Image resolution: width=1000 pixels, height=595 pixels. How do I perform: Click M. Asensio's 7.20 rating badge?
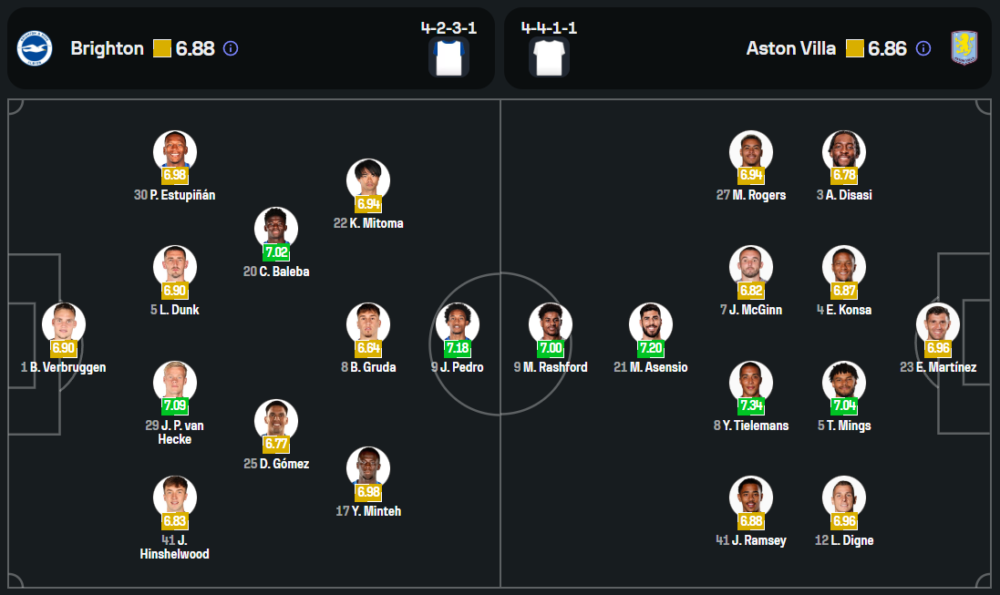651,348
